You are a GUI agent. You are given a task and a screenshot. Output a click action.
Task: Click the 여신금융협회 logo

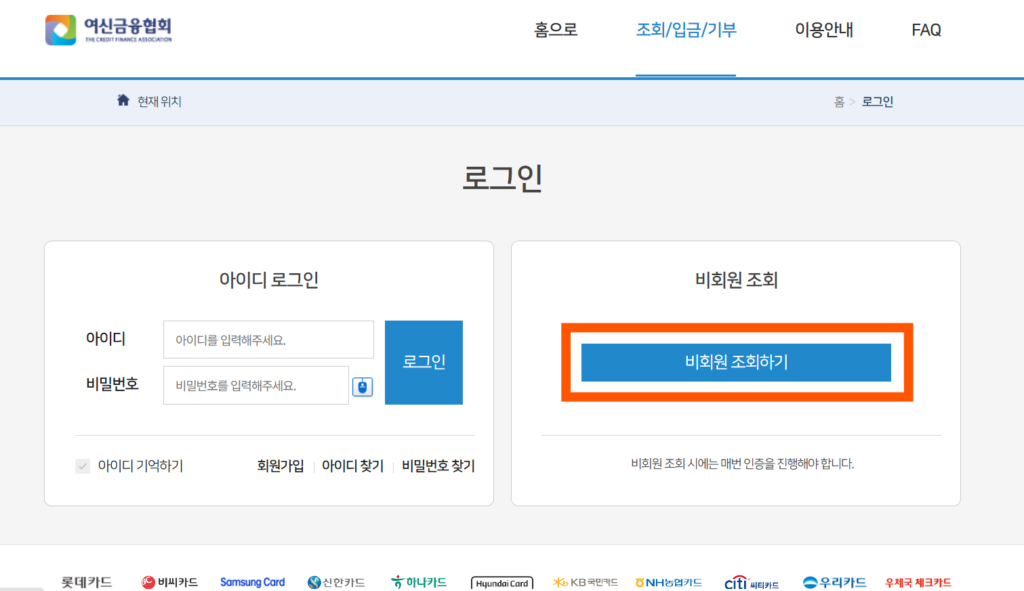pyautogui.click(x=109, y=29)
